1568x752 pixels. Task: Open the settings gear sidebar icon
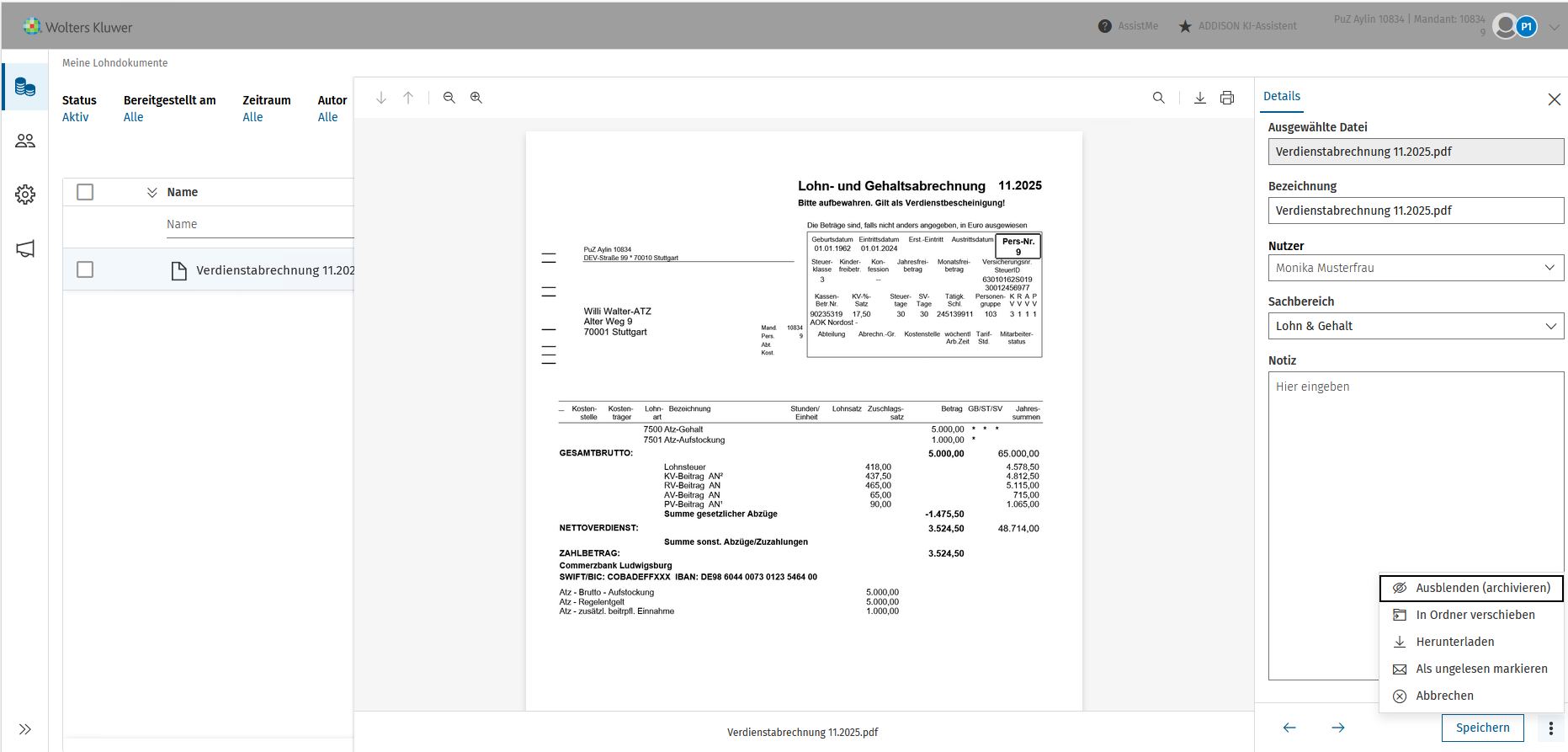[x=25, y=195]
